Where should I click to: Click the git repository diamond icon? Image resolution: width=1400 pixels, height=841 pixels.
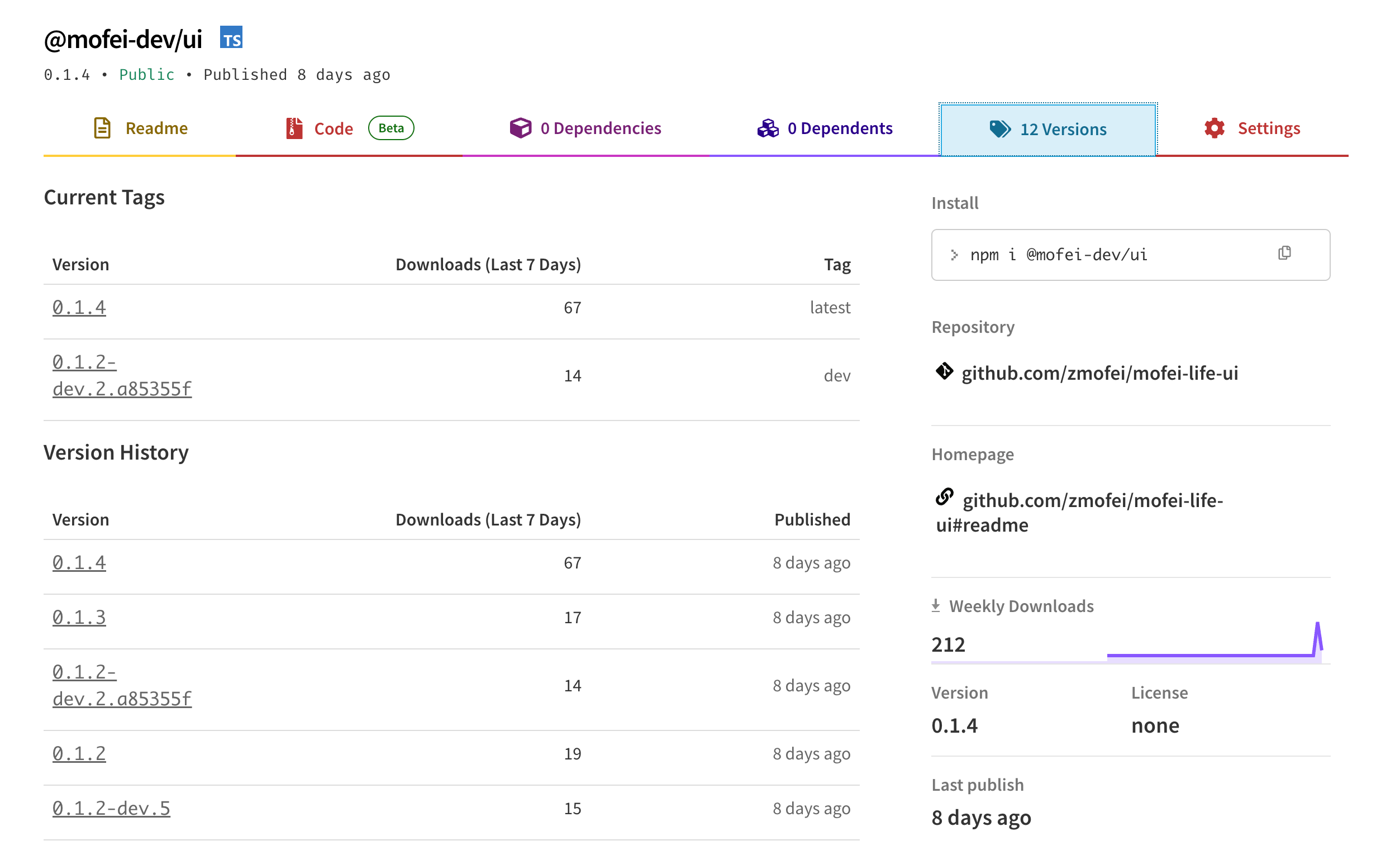944,371
